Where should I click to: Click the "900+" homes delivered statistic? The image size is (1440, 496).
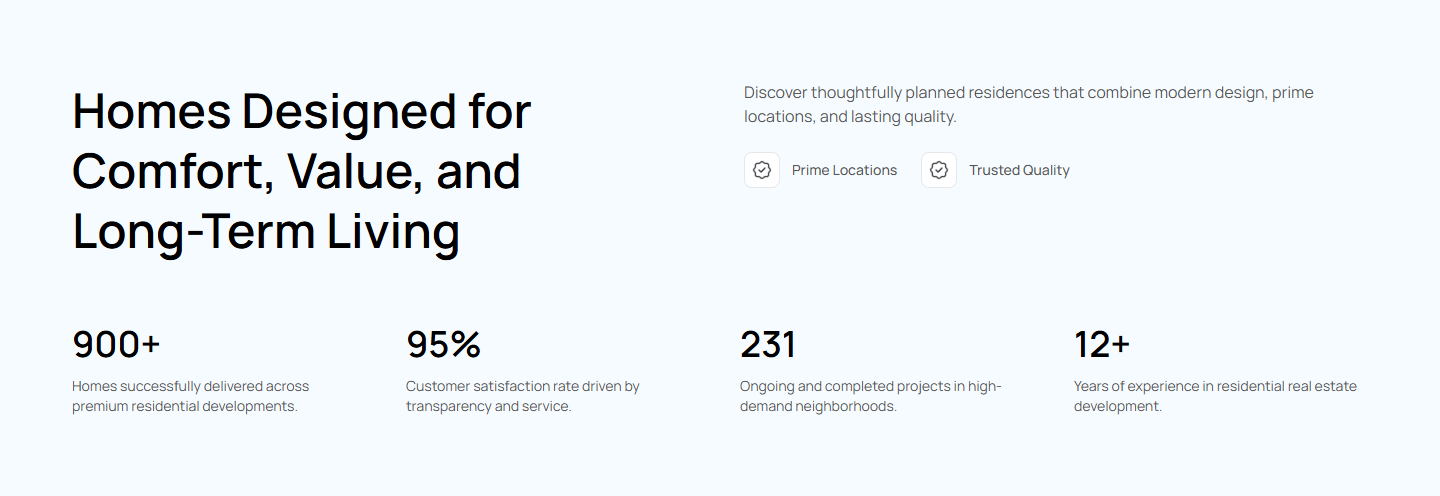[x=116, y=344]
